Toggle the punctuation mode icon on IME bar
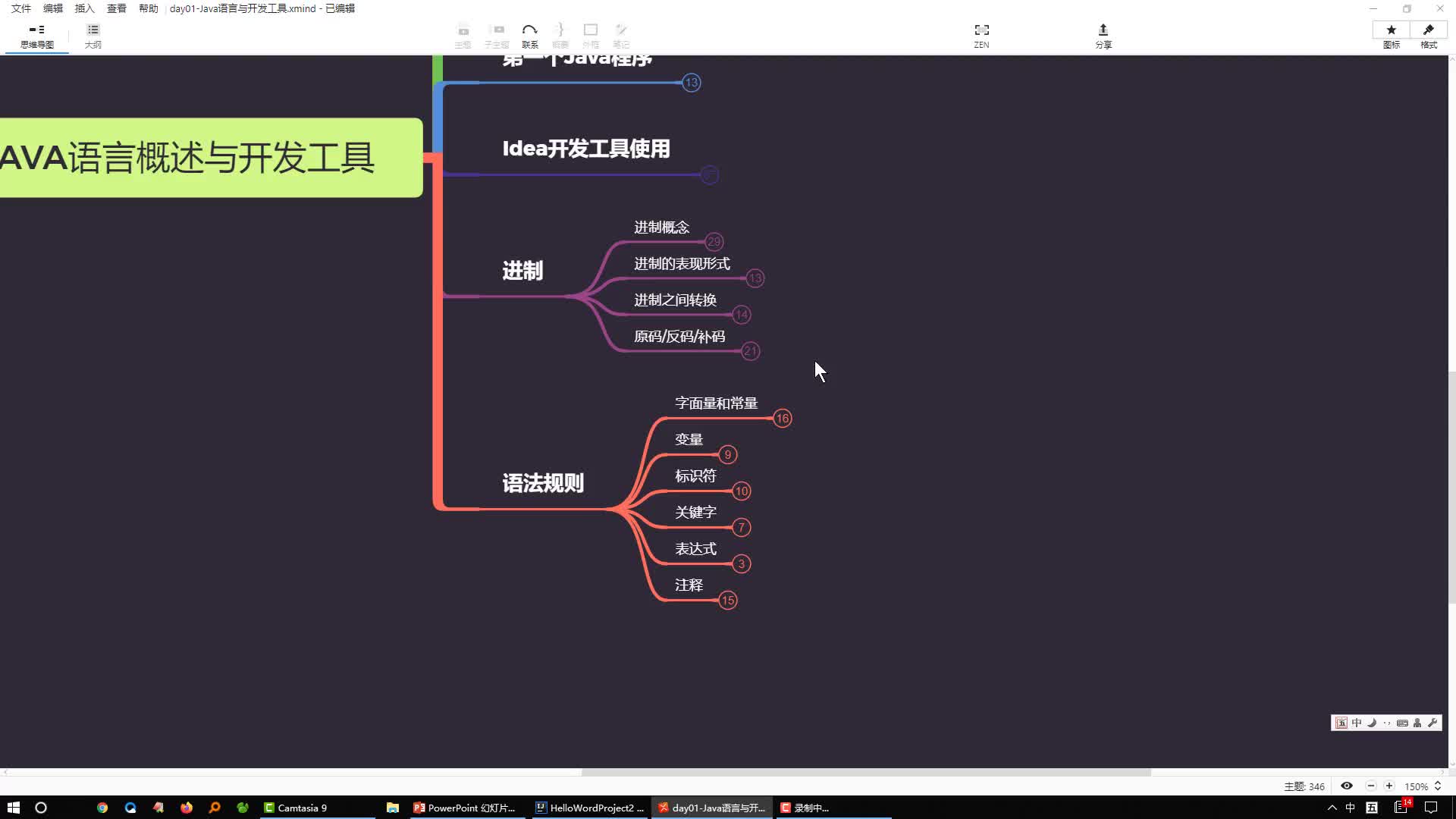This screenshot has width=1456, height=819. point(1387,723)
